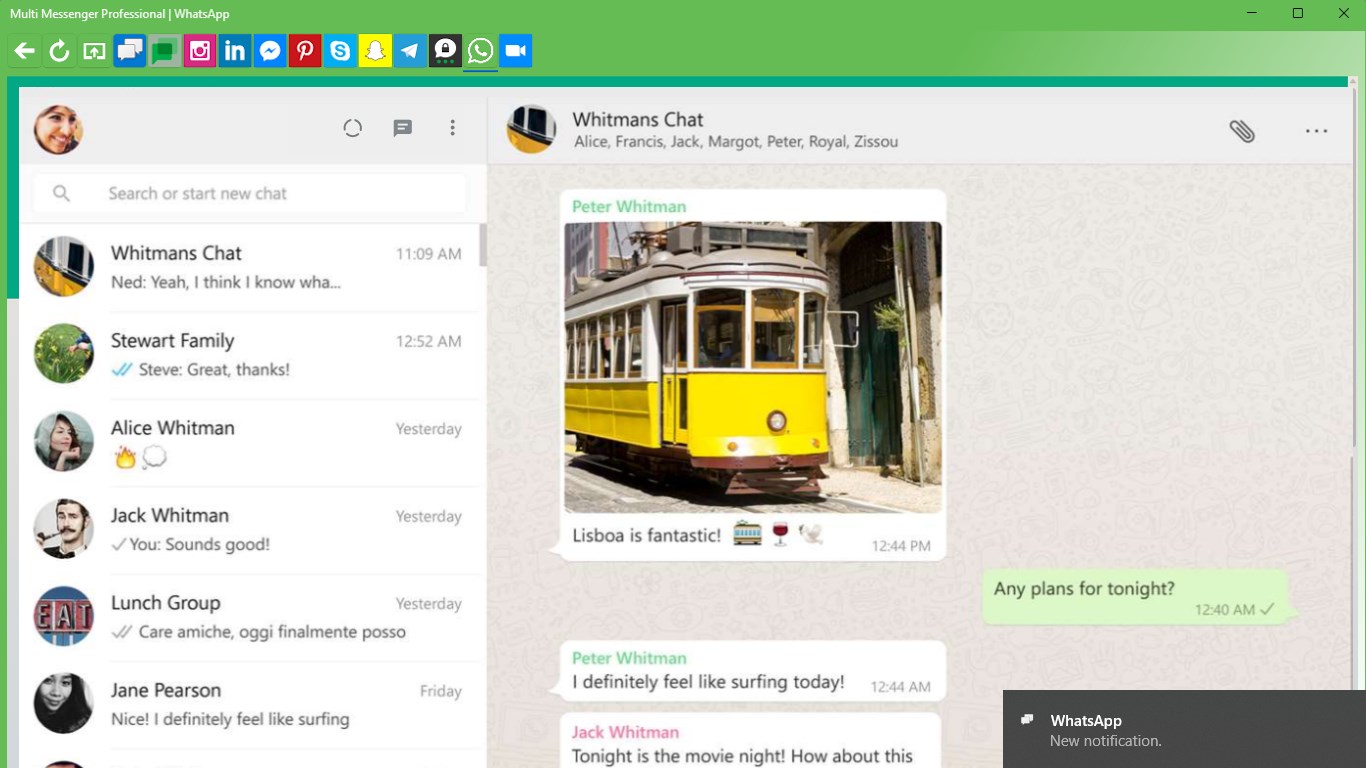1366x768 pixels.
Task: Switch to the active WhatsApp tab
Action: pos(479,50)
